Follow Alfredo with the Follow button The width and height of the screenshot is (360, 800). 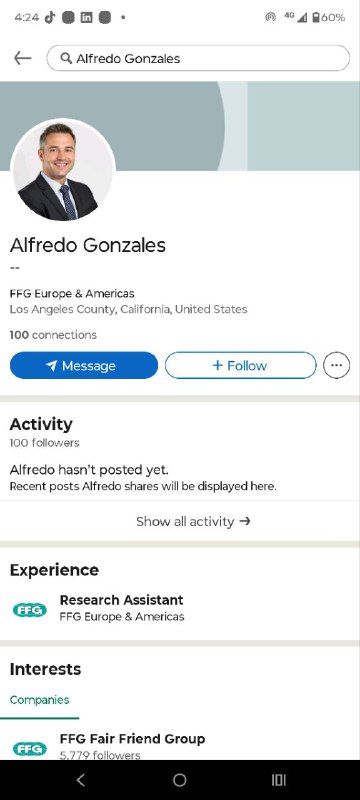click(240, 365)
